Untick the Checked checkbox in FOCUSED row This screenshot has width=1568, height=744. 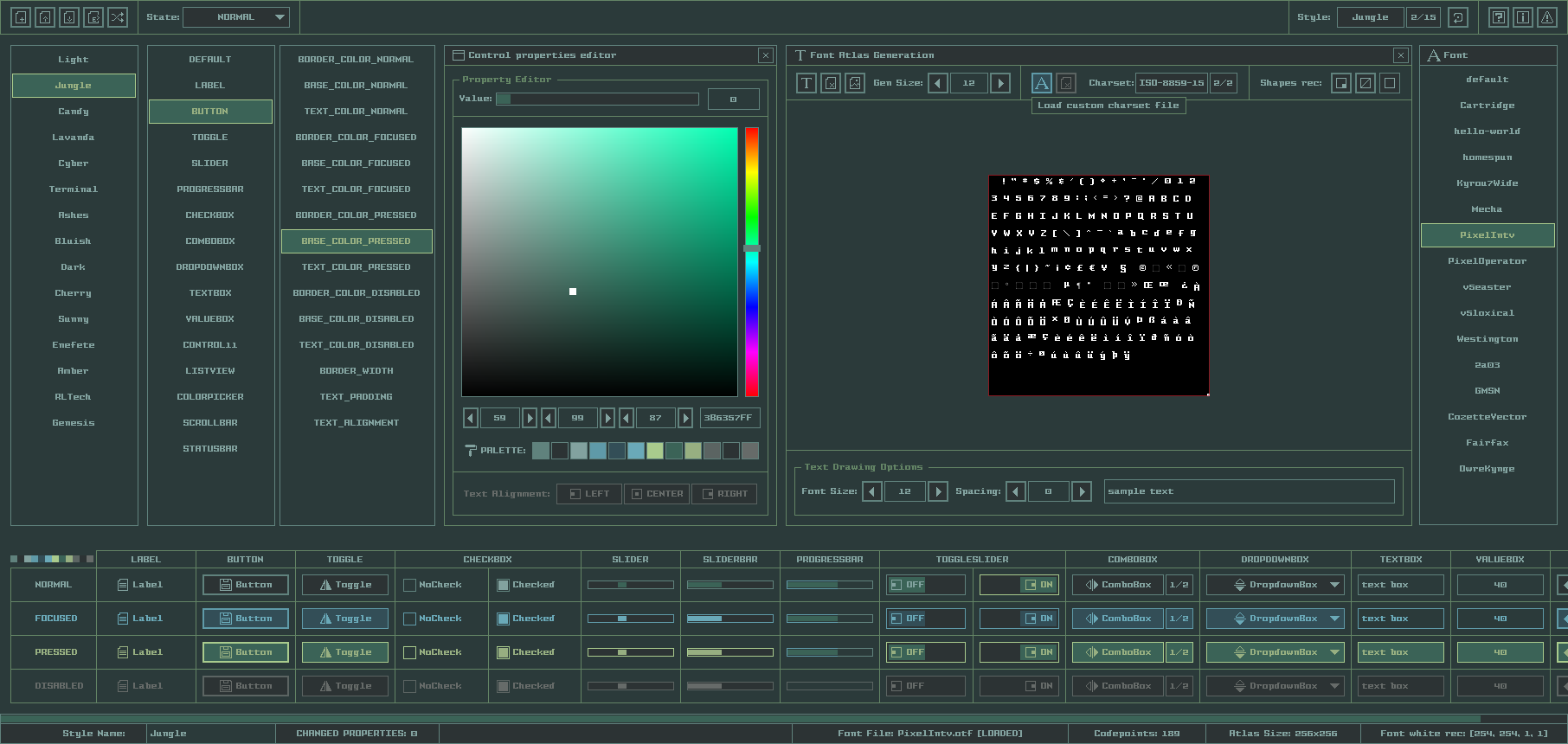(503, 619)
